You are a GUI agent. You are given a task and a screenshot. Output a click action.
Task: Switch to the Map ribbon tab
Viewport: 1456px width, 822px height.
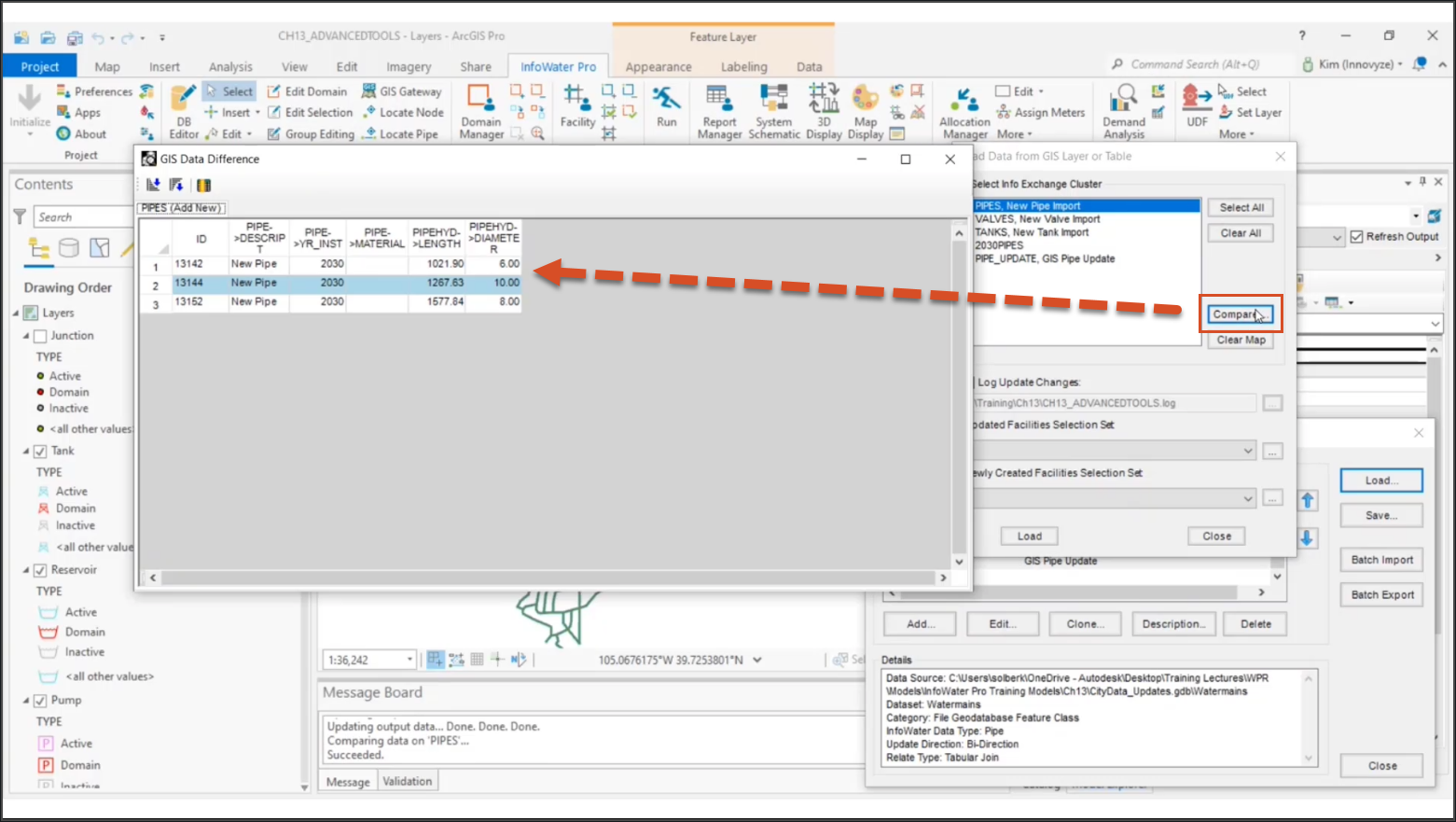pyautogui.click(x=107, y=66)
